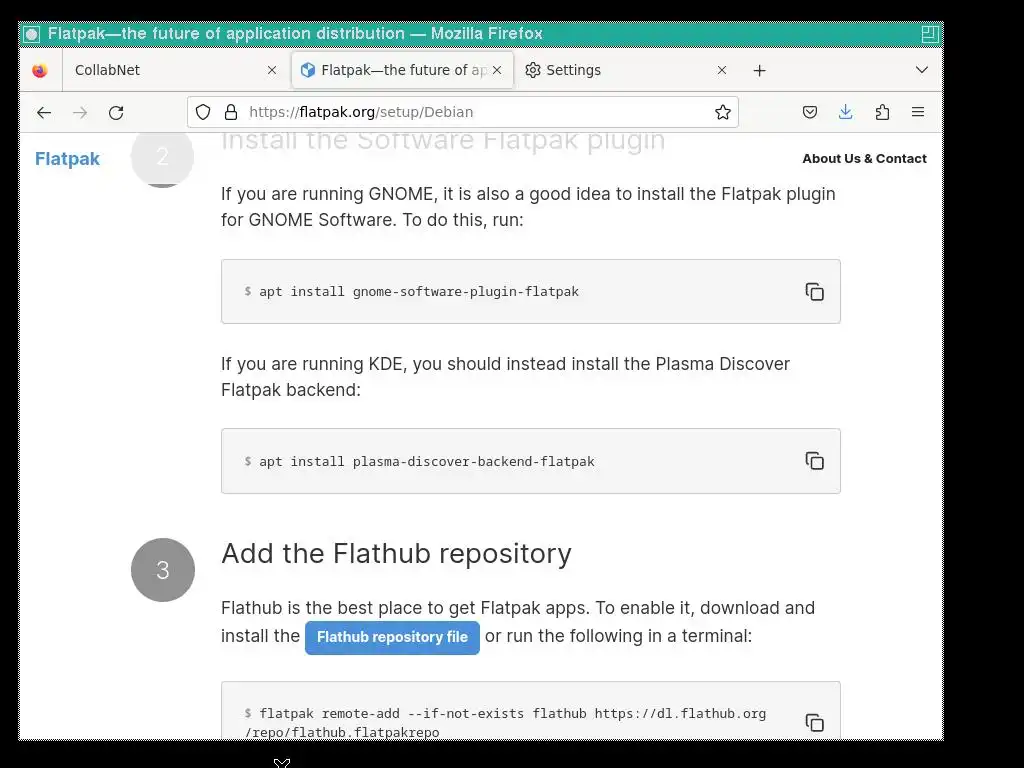The width and height of the screenshot is (1024, 768).
Task: Copy plasma-discover-backend-flatpak command
Action: [814, 461]
